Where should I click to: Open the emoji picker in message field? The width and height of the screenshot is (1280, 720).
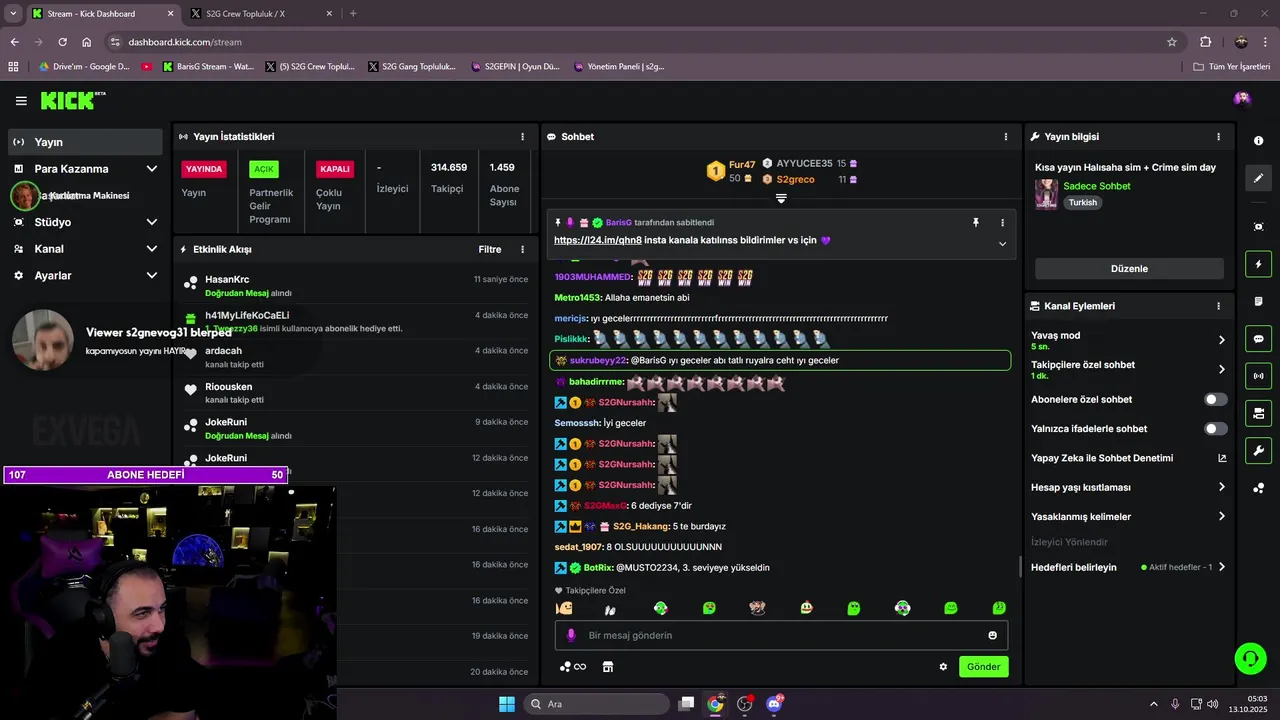coord(992,635)
